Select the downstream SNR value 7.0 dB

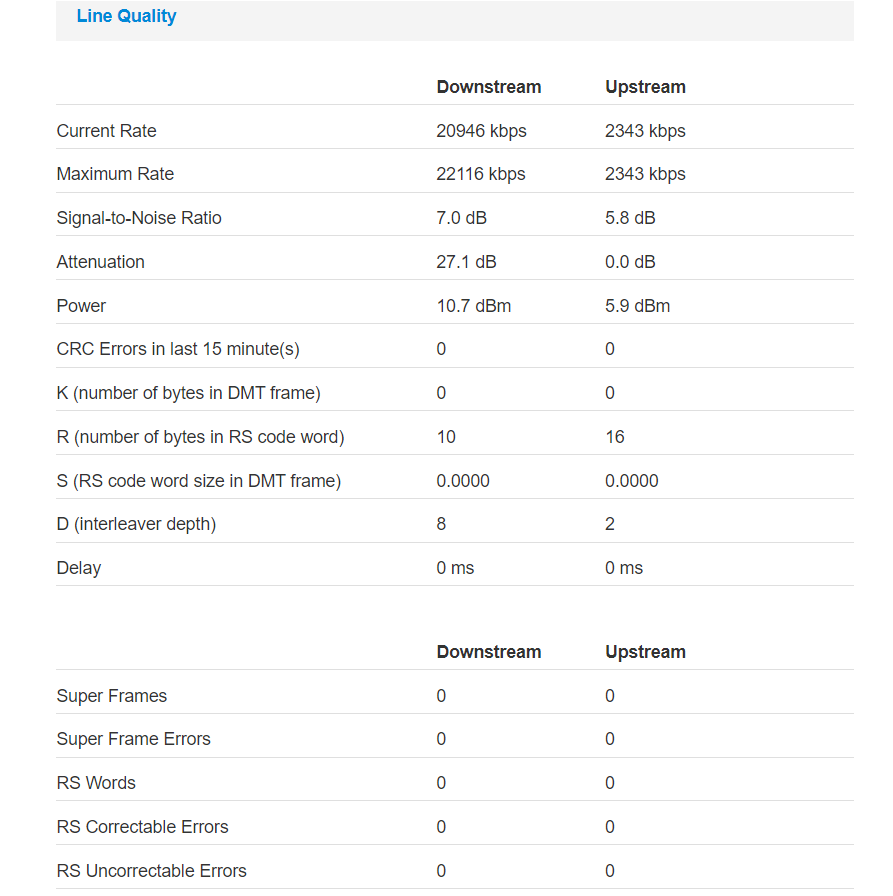pyautogui.click(x=461, y=218)
